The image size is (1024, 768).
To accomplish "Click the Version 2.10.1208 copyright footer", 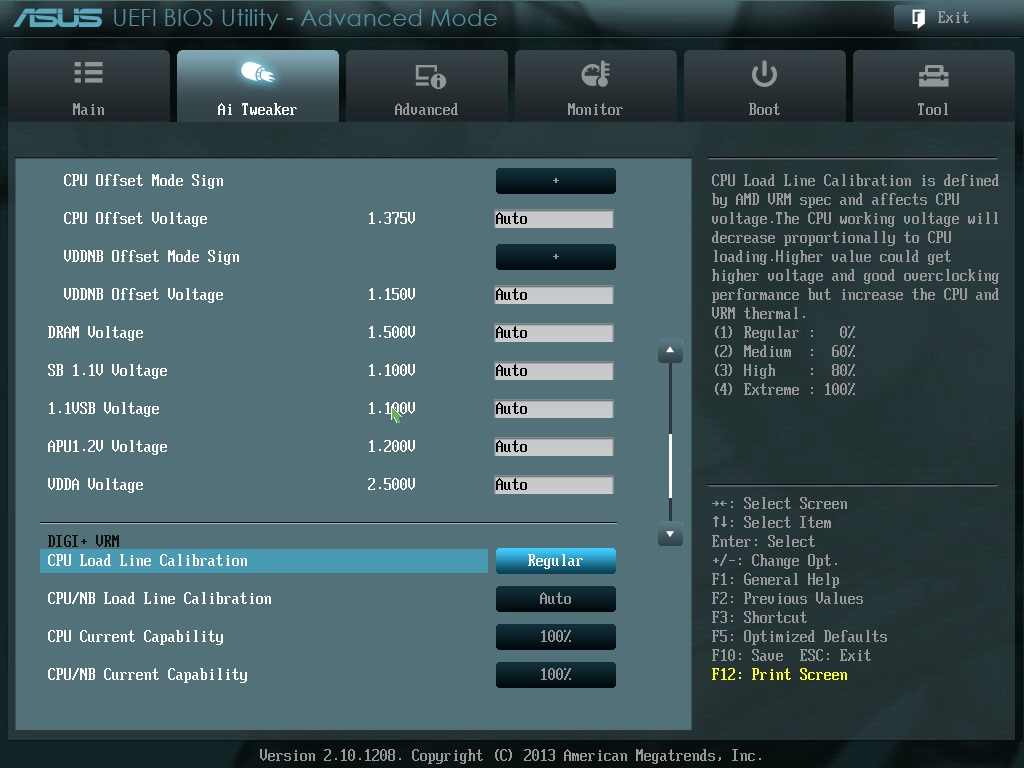I will [511, 756].
